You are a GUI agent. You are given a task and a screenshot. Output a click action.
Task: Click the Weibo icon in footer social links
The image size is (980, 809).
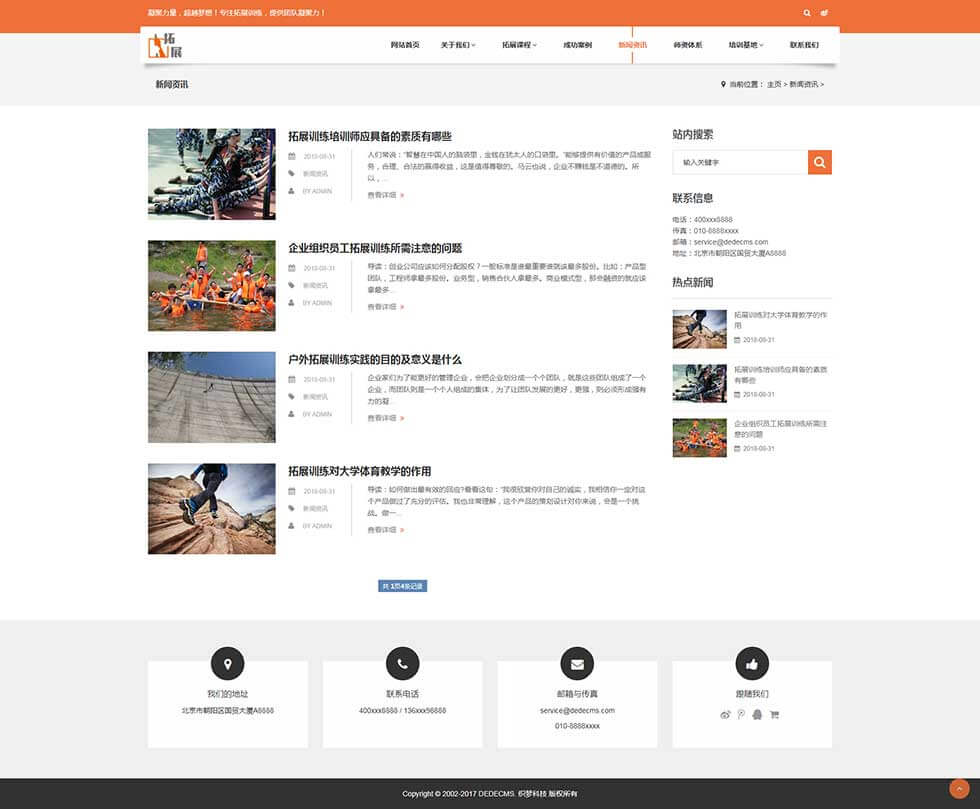[726, 714]
